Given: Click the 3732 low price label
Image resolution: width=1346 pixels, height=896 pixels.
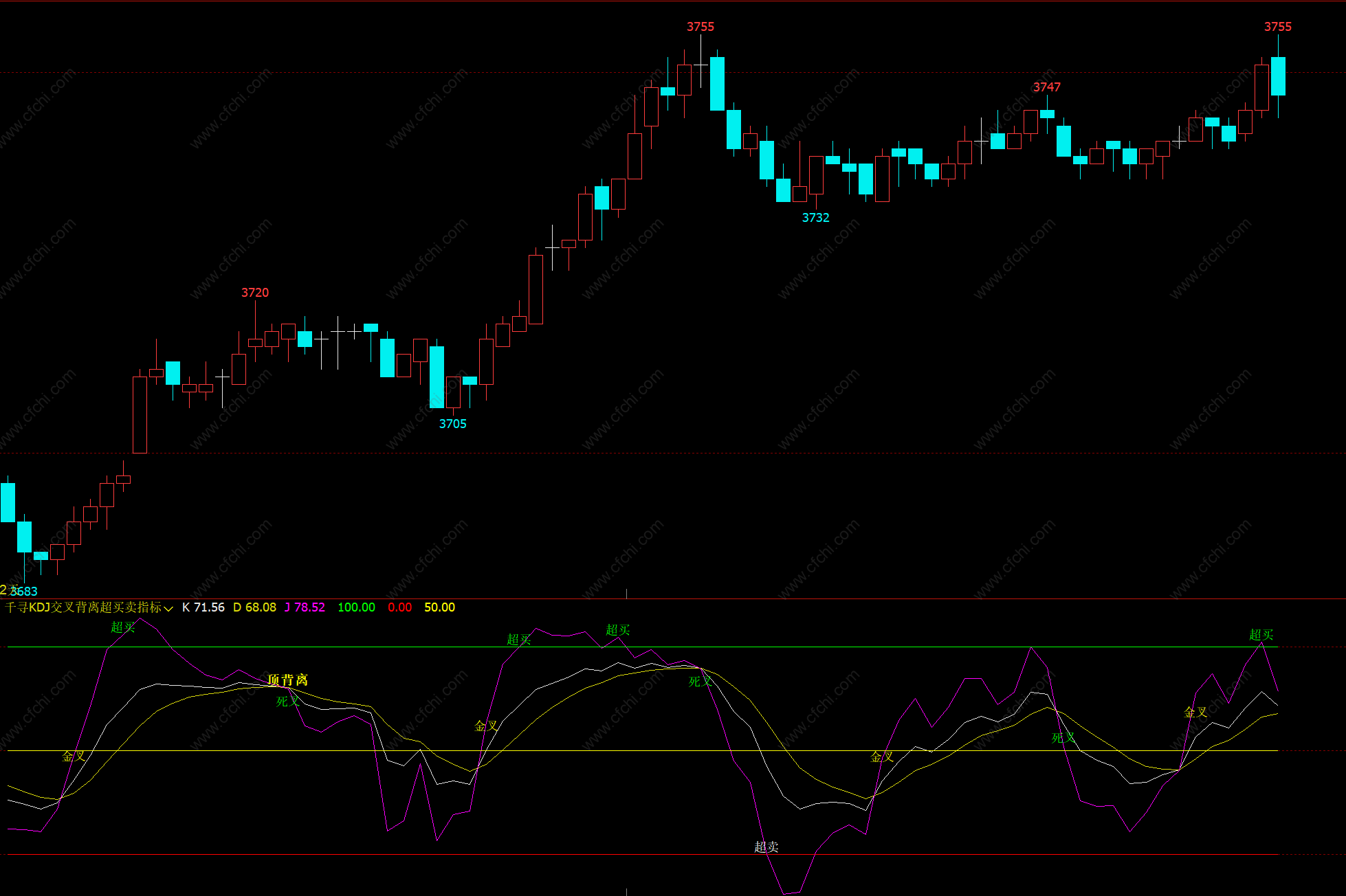Looking at the screenshot, I should click(815, 218).
